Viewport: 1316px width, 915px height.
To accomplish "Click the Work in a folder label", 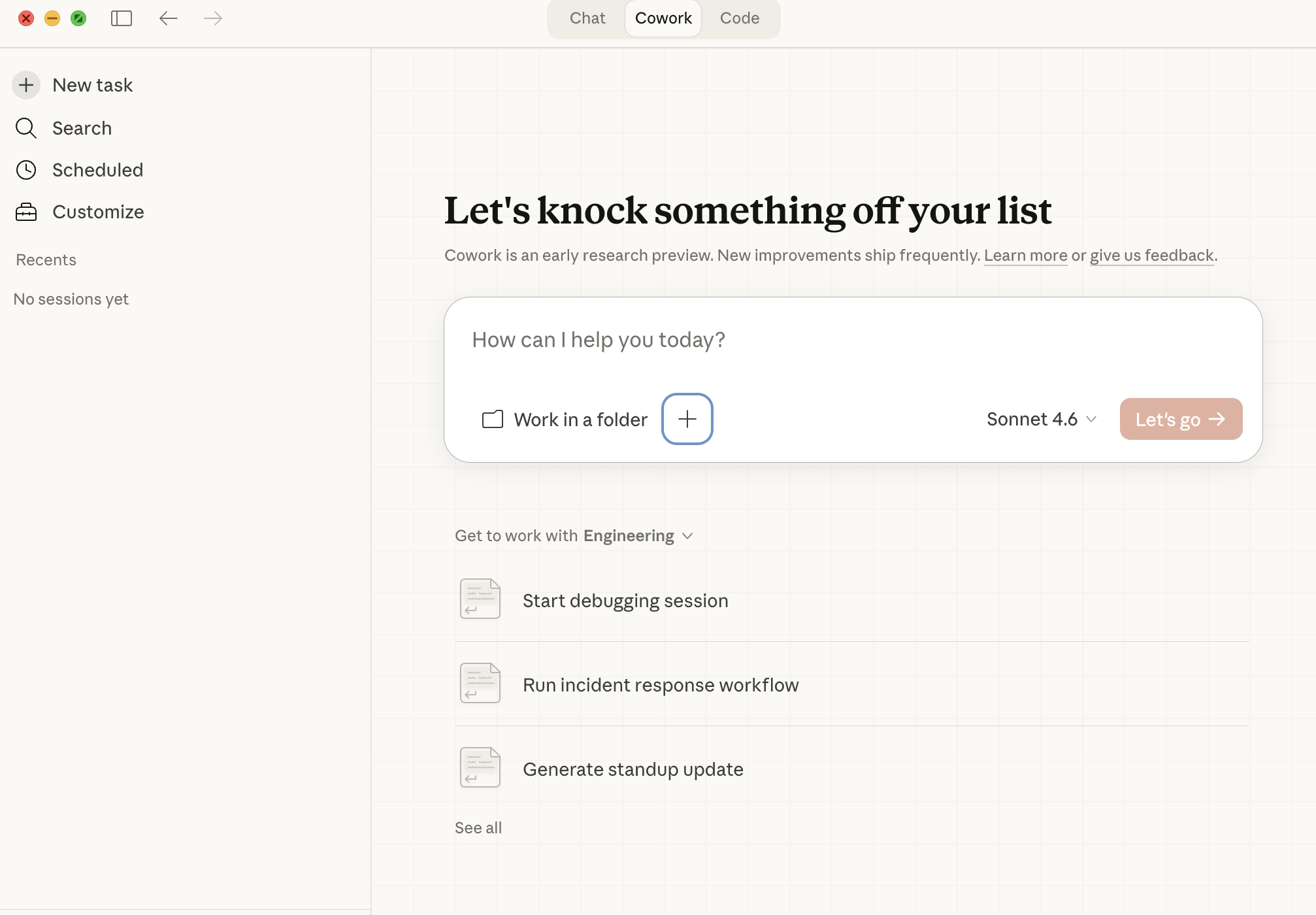I will pyautogui.click(x=581, y=420).
